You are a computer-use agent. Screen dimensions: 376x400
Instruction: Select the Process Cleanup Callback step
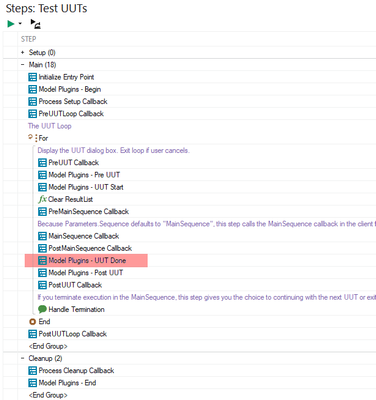click(x=76, y=370)
